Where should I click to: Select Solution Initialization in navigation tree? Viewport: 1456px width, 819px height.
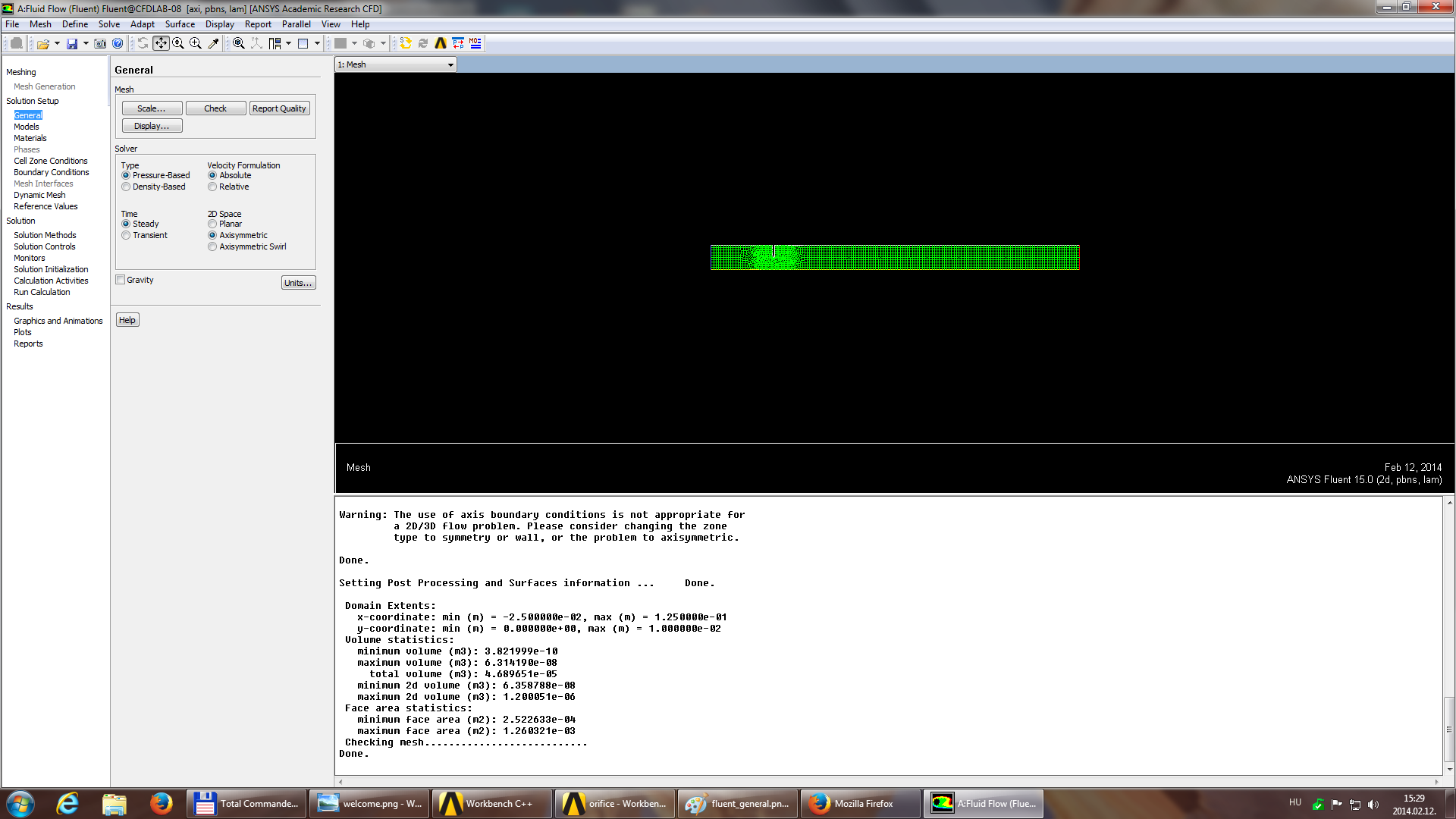click(51, 269)
